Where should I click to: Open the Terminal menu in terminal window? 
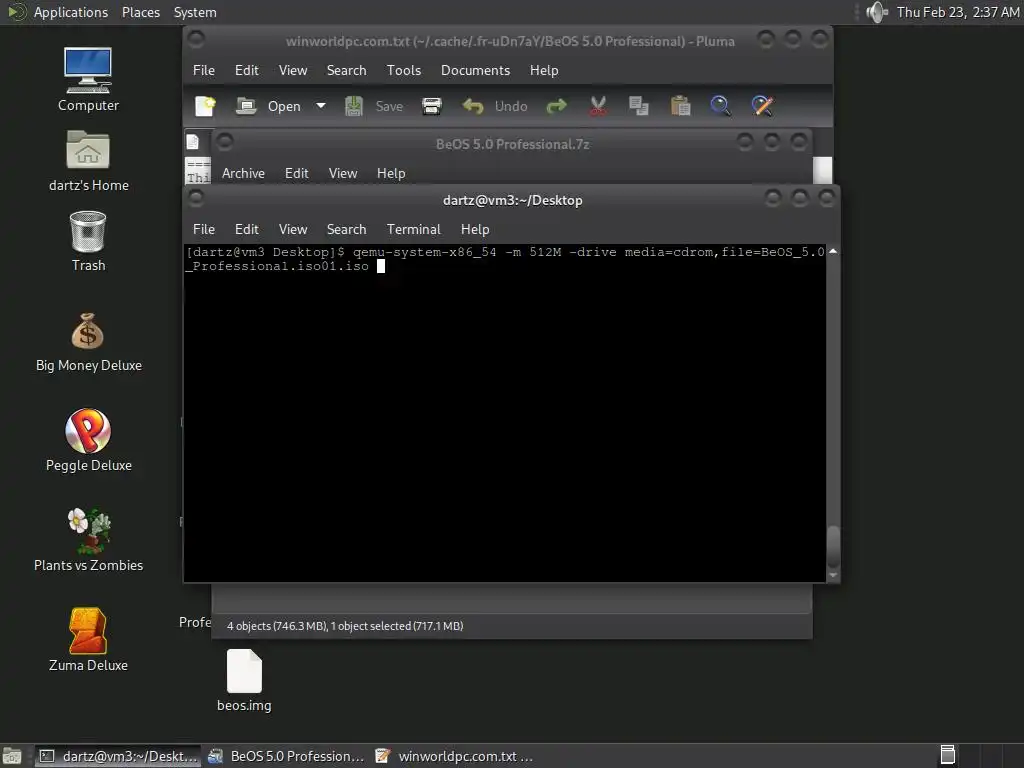(x=413, y=229)
